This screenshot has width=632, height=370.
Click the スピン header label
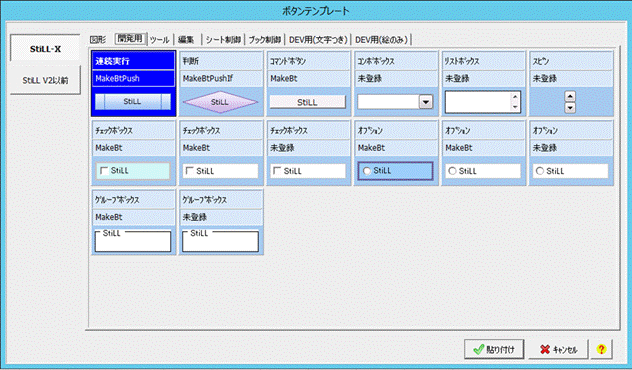541,61
